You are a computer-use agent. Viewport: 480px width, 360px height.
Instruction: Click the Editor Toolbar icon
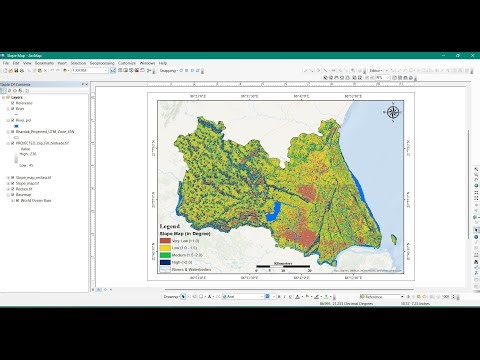pos(113,71)
